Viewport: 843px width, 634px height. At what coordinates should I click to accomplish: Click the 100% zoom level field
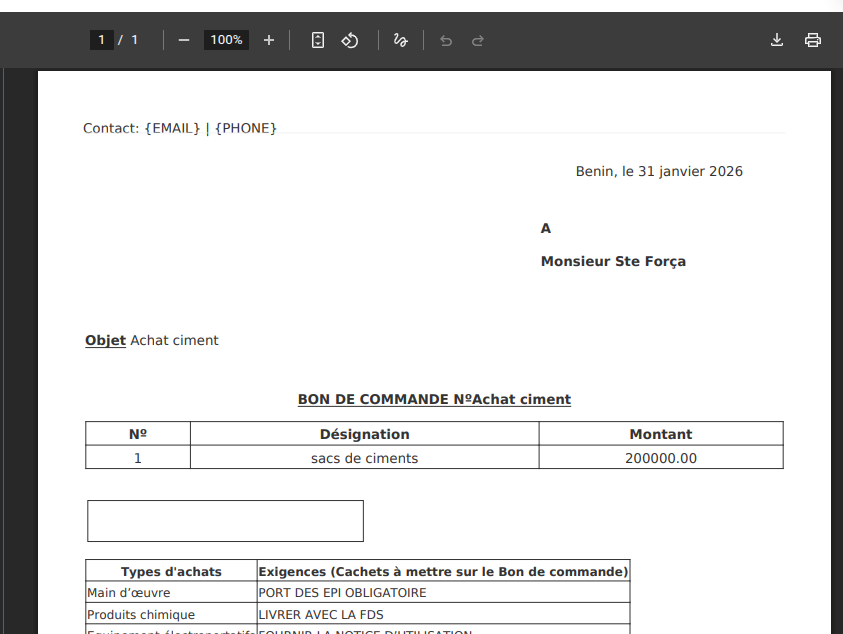click(226, 40)
